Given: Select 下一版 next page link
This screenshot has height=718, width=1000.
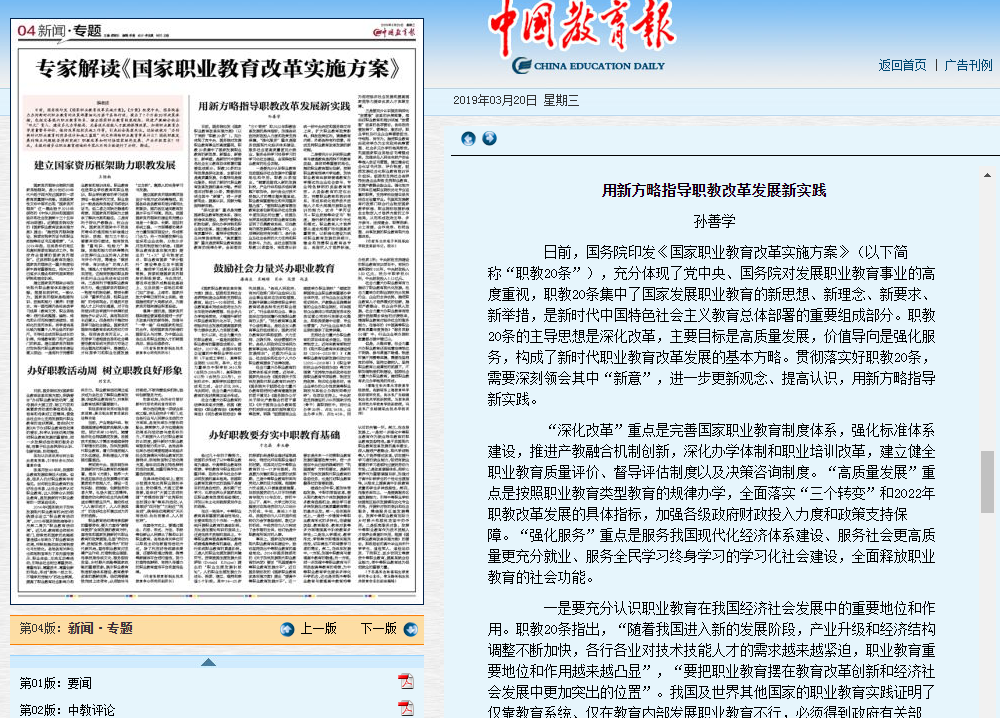Looking at the screenshot, I should click(378, 629).
